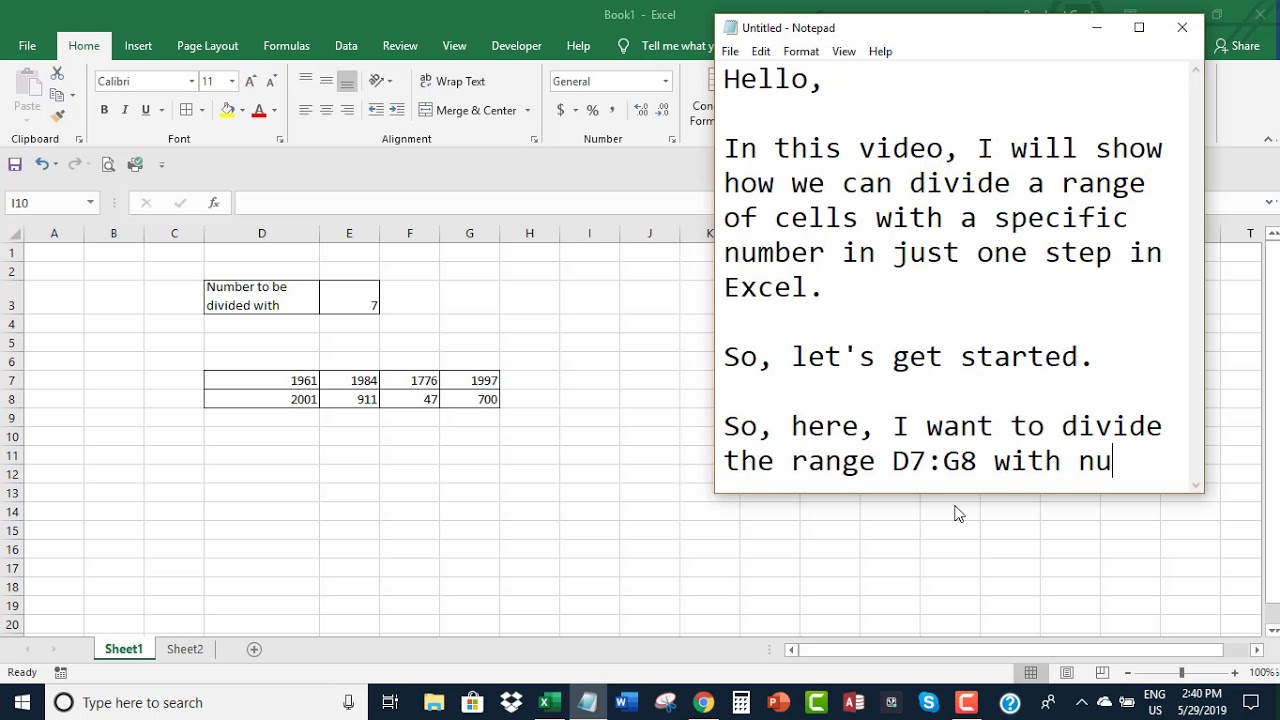Open Notepad's Edit menu
This screenshot has width=1280, height=720.
coord(761,51)
